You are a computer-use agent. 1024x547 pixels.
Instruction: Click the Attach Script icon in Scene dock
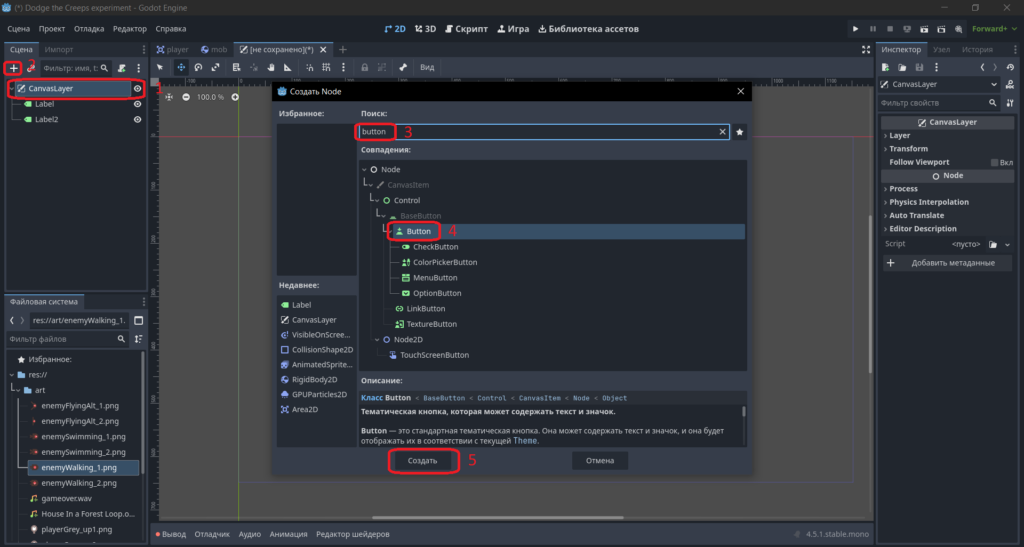121,68
